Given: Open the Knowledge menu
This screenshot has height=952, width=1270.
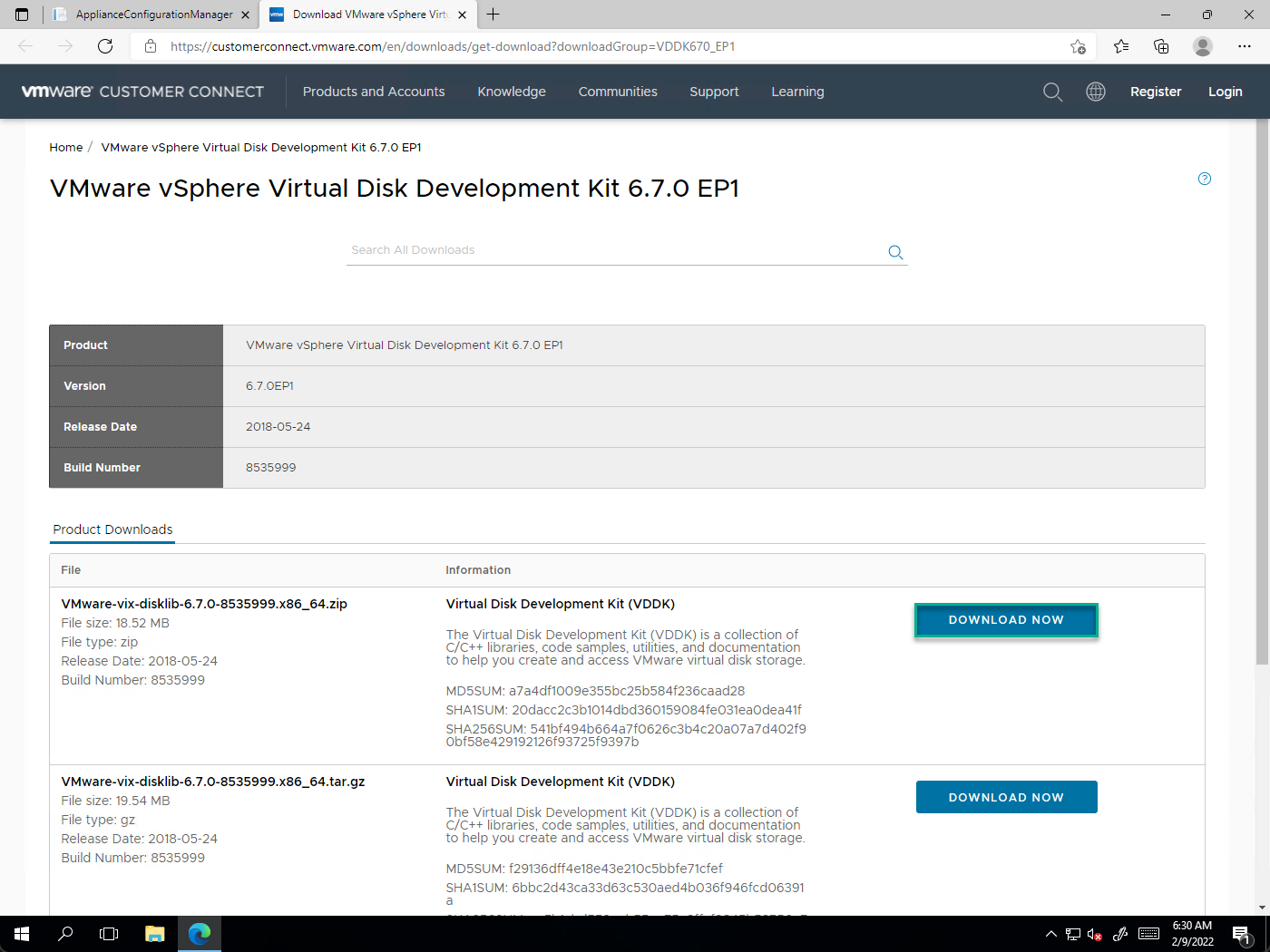Looking at the screenshot, I should point(512,92).
